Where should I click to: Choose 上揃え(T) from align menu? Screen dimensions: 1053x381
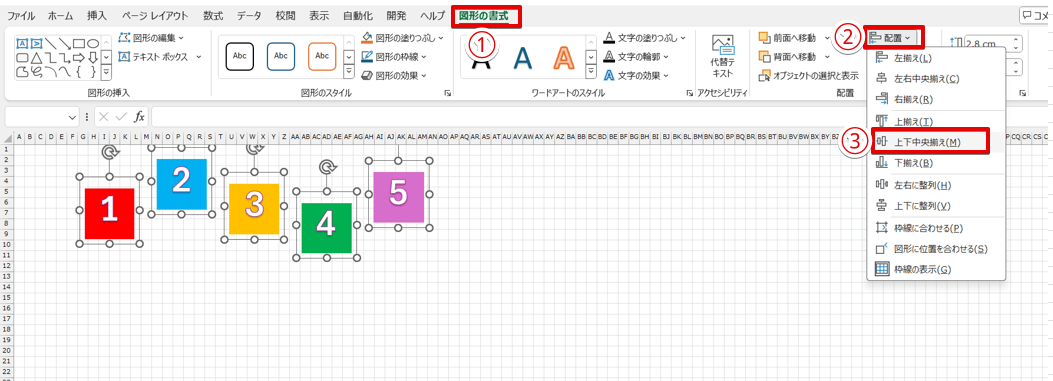coord(936,121)
